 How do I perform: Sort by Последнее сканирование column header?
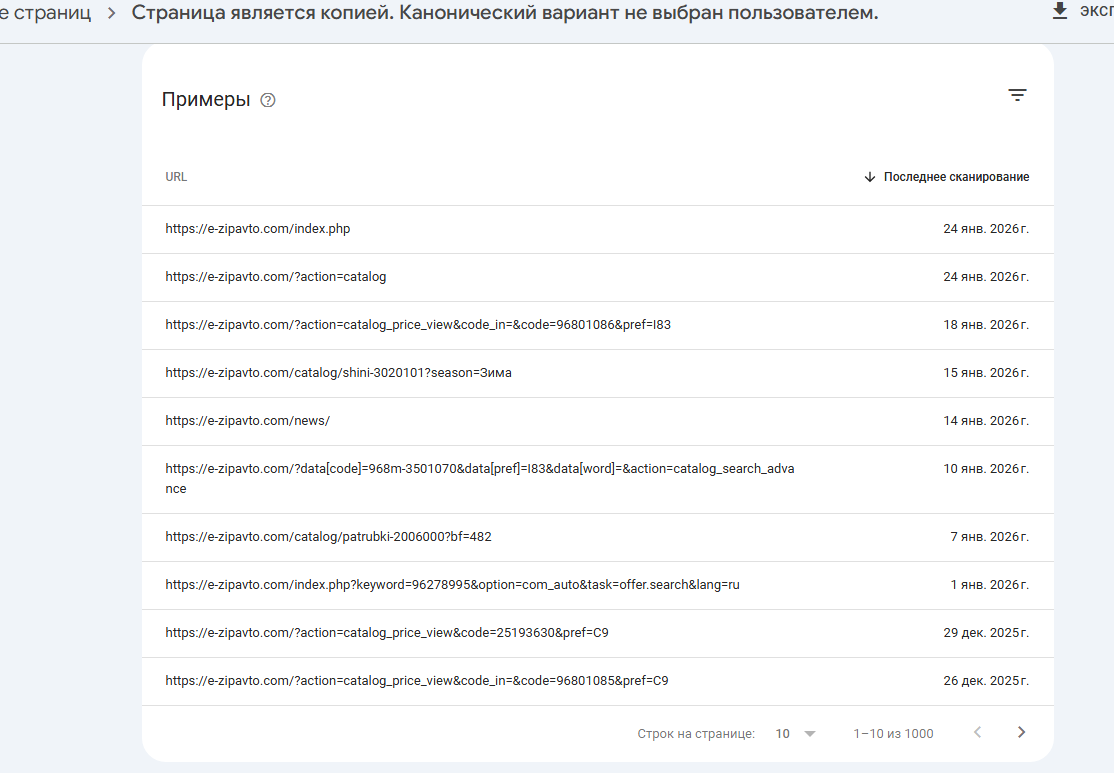pyautogui.click(x=946, y=177)
